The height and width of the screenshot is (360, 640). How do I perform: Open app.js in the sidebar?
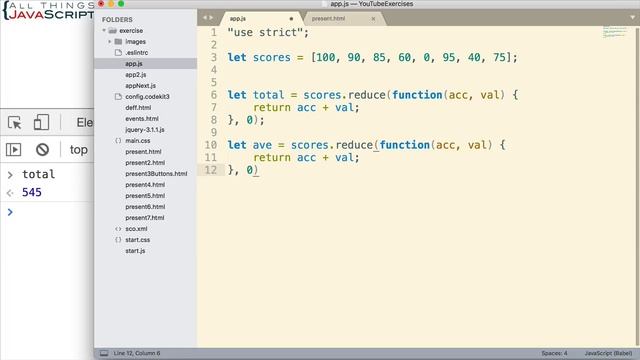click(134, 64)
